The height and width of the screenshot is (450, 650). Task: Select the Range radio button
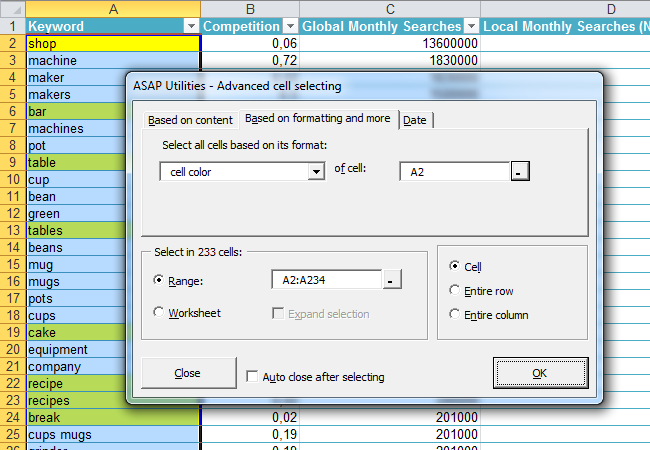click(x=158, y=280)
